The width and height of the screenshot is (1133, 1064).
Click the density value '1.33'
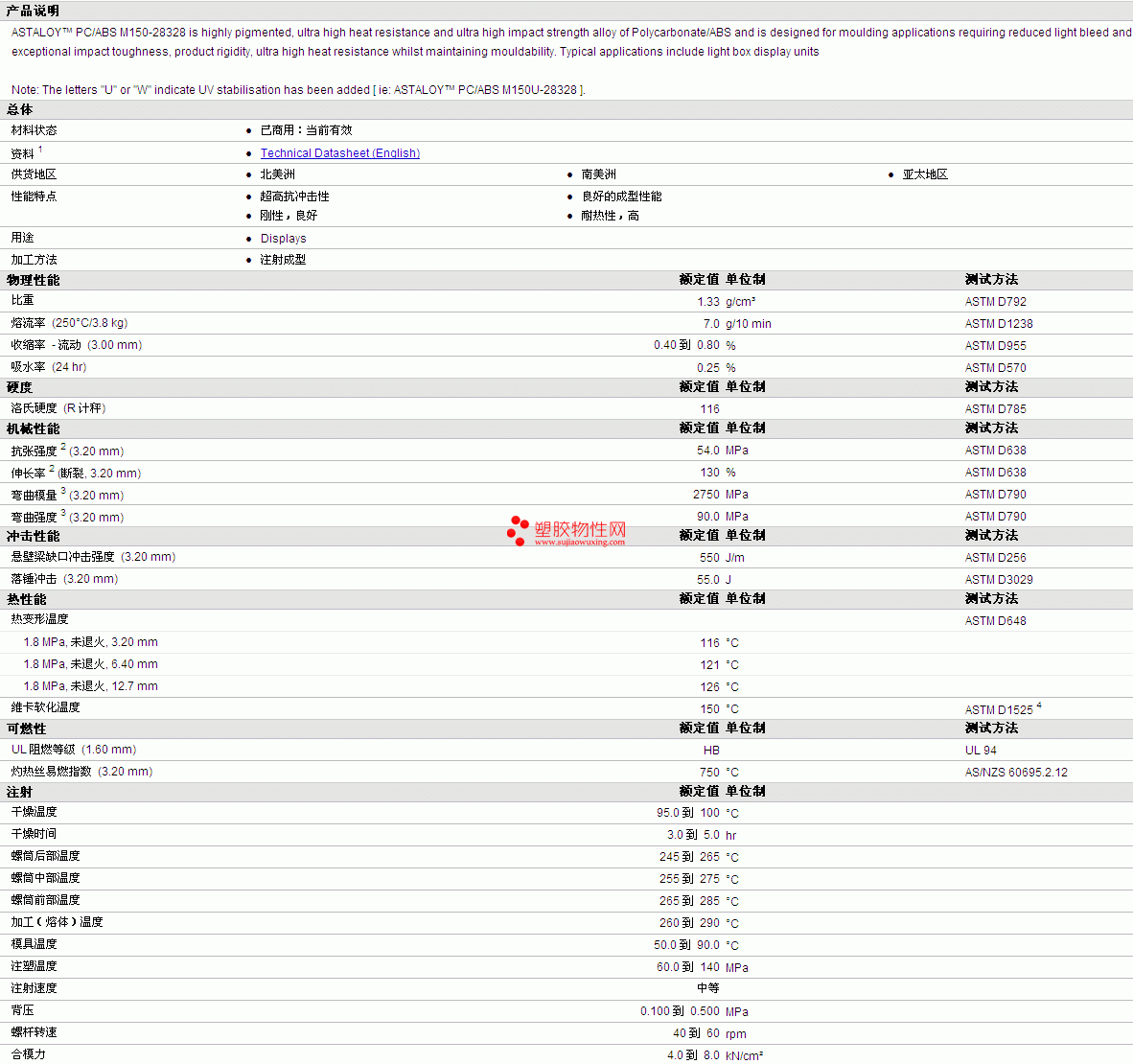[708, 302]
